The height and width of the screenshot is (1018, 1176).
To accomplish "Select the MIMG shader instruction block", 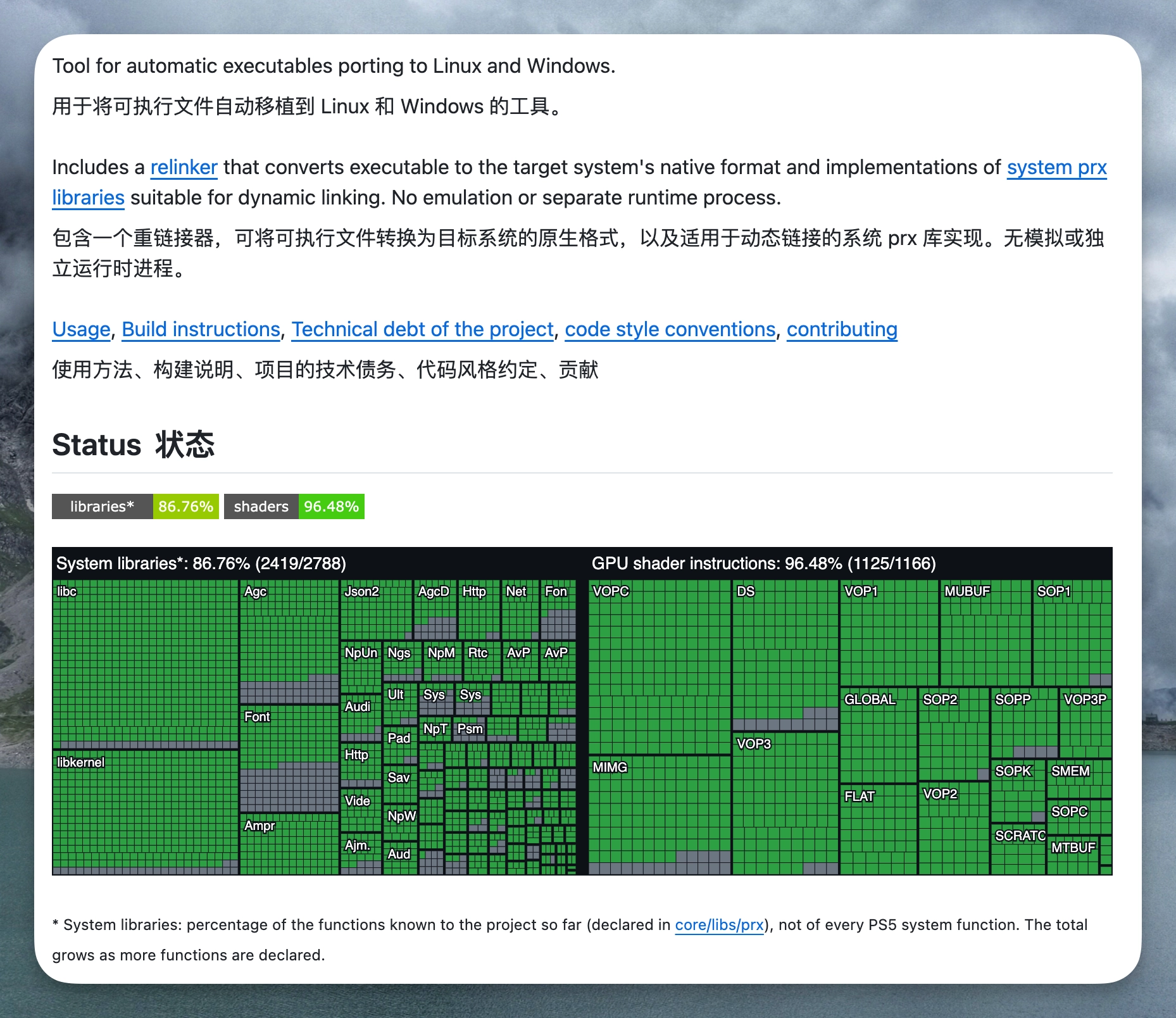I will [x=660, y=815].
